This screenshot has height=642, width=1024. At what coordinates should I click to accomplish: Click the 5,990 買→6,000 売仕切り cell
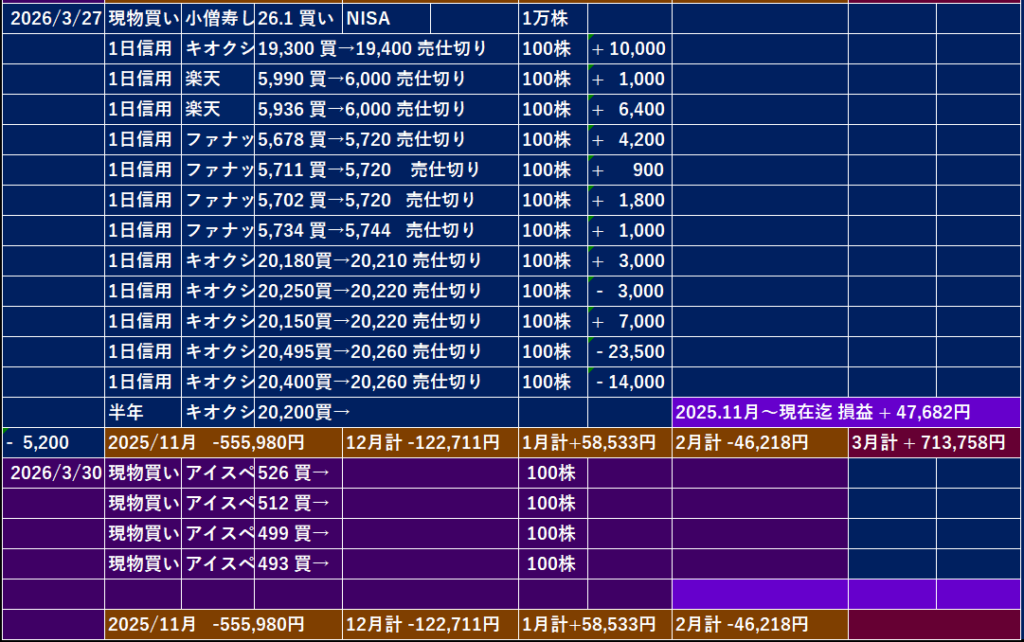(x=385, y=79)
